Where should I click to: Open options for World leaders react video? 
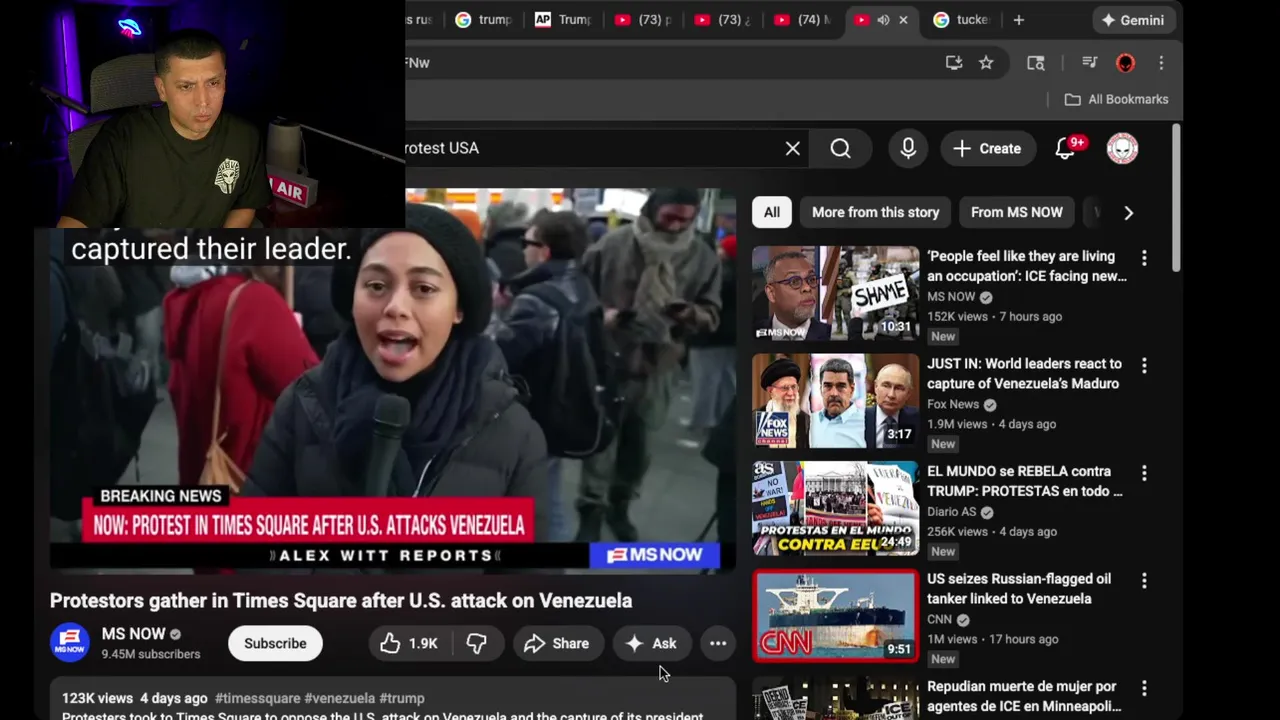click(1144, 366)
